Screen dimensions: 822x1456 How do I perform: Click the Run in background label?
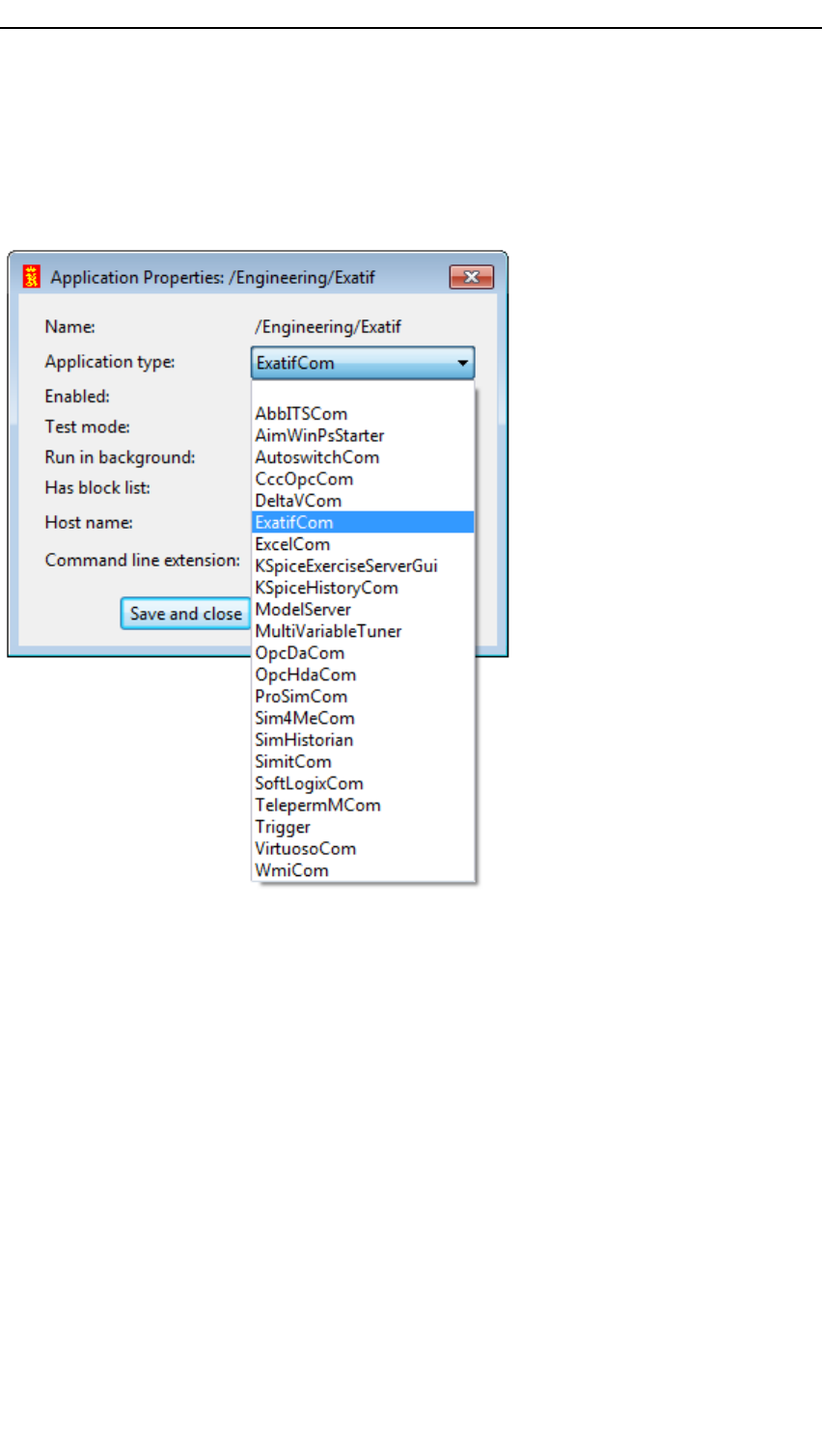120,457
